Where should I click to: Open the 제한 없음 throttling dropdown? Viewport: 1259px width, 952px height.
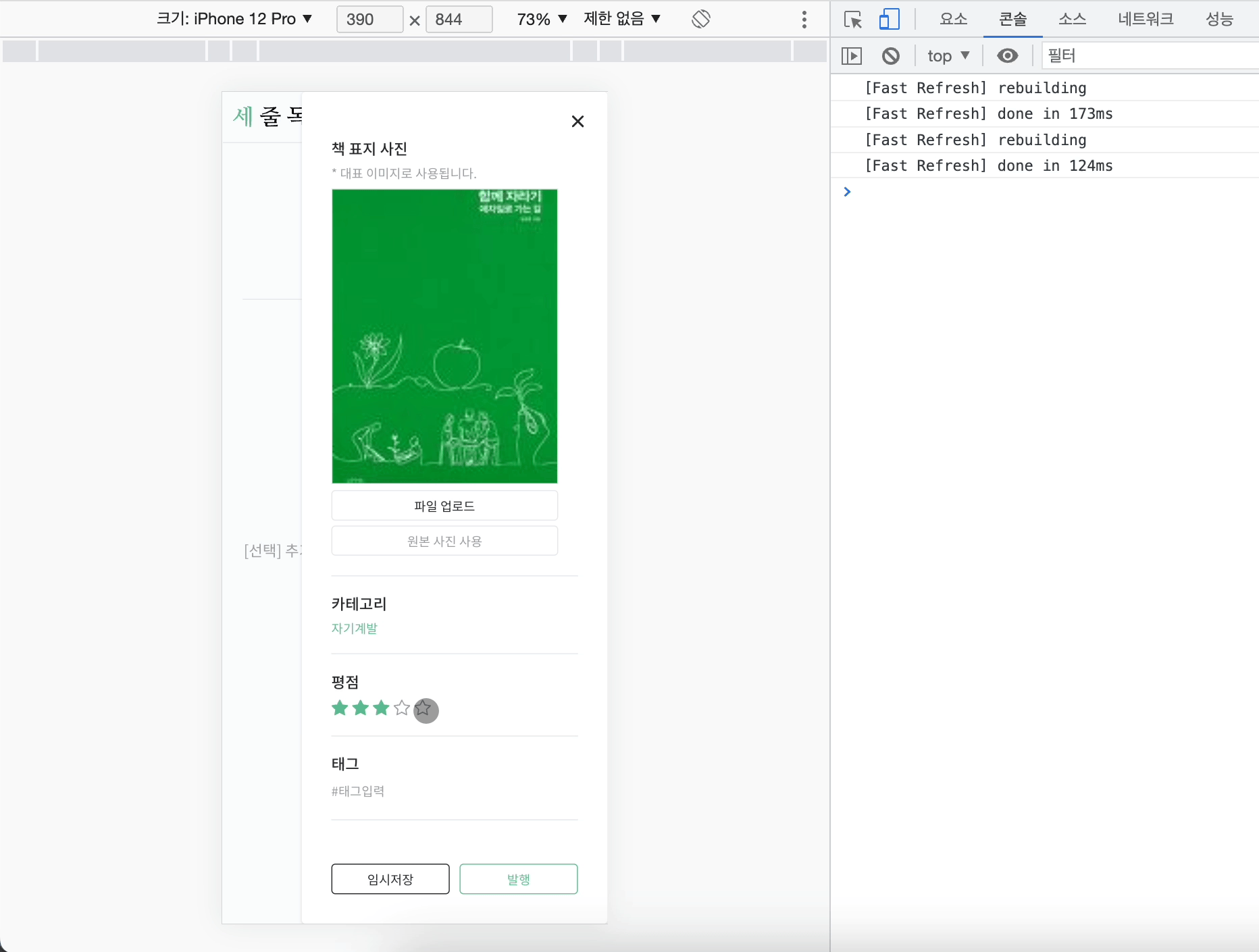click(x=622, y=19)
